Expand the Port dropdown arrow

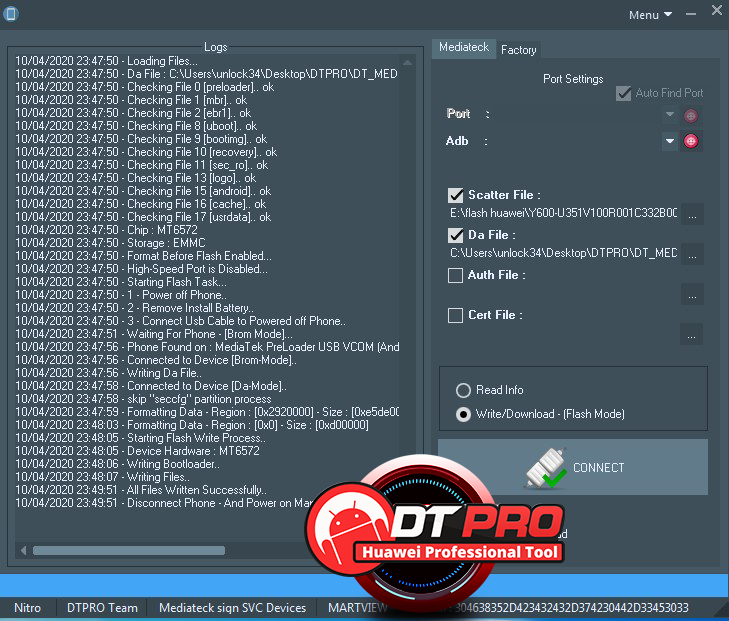click(669, 114)
